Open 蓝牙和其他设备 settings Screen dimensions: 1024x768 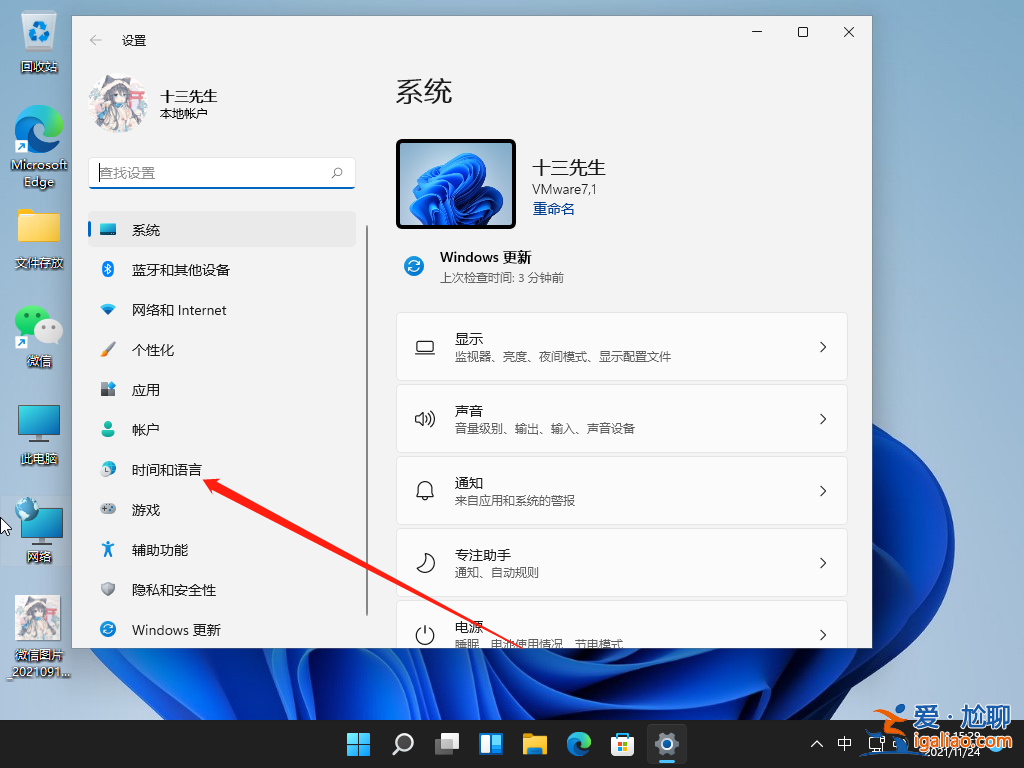click(180, 270)
